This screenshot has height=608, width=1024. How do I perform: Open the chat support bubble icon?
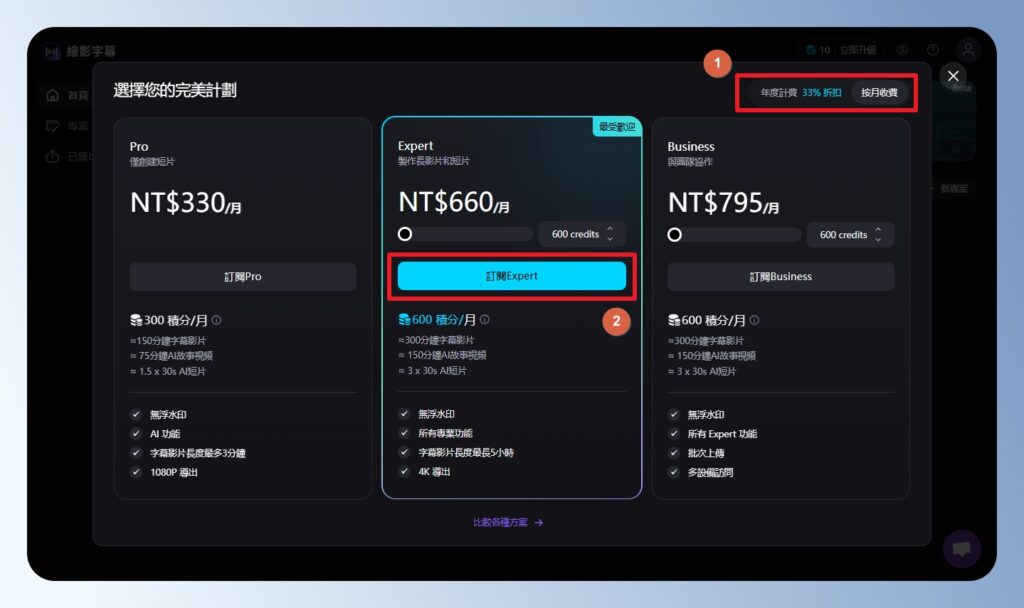pos(962,549)
